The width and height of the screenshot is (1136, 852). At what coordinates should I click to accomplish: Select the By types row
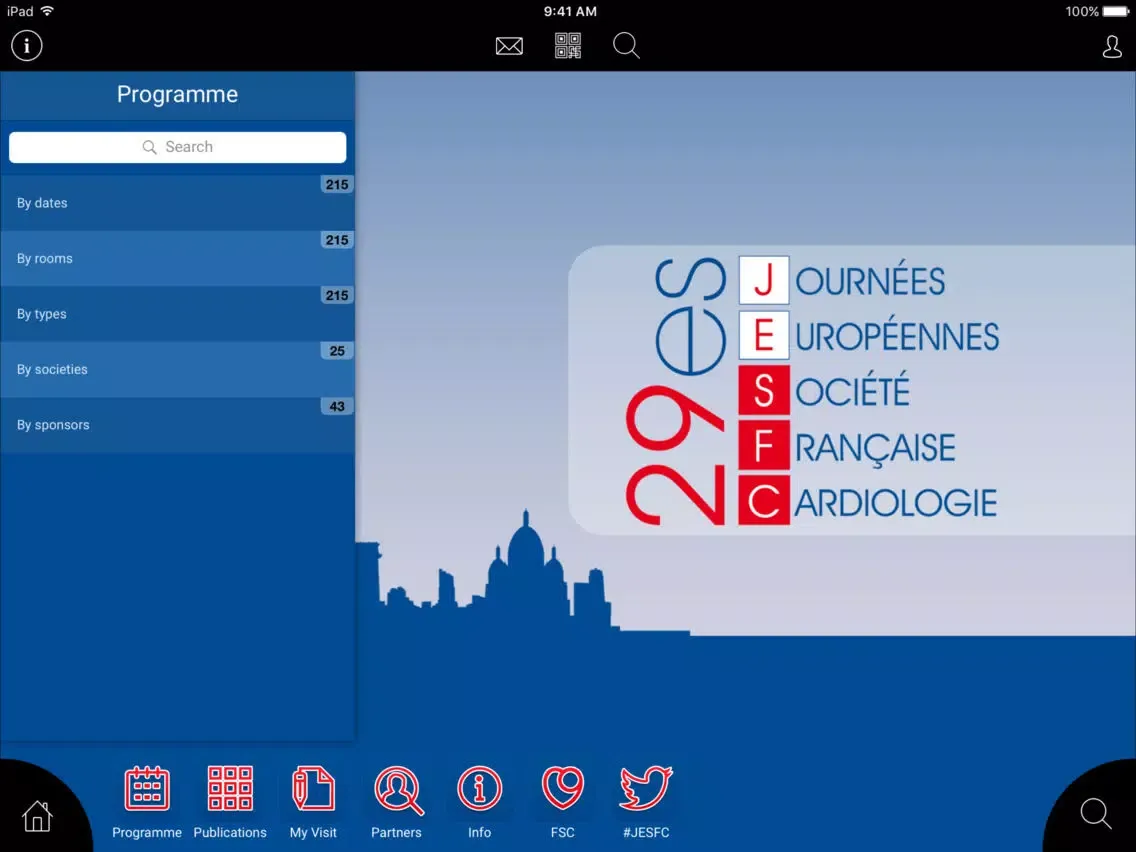click(x=178, y=314)
